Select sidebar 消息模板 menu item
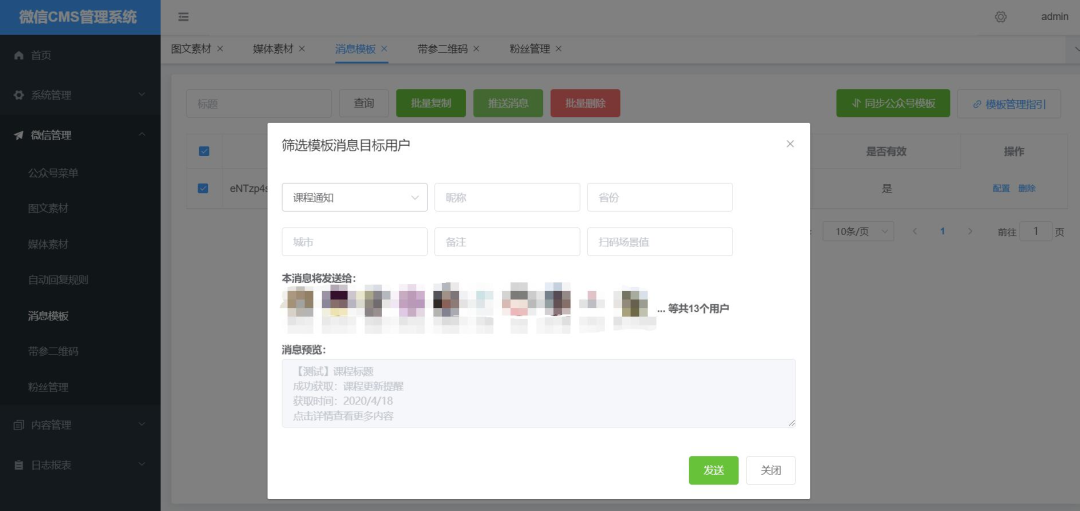1080x511 pixels. (80, 316)
